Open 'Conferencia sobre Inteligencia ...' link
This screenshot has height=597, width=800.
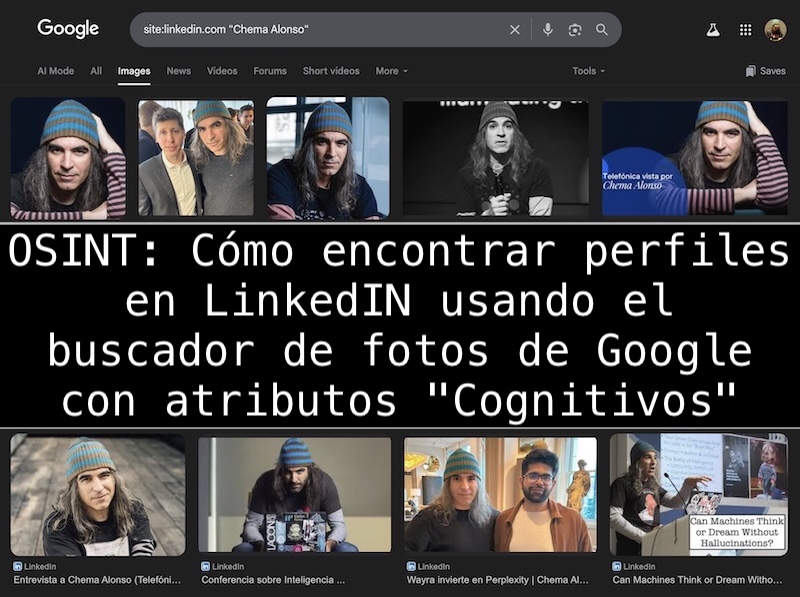pos(273,580)
